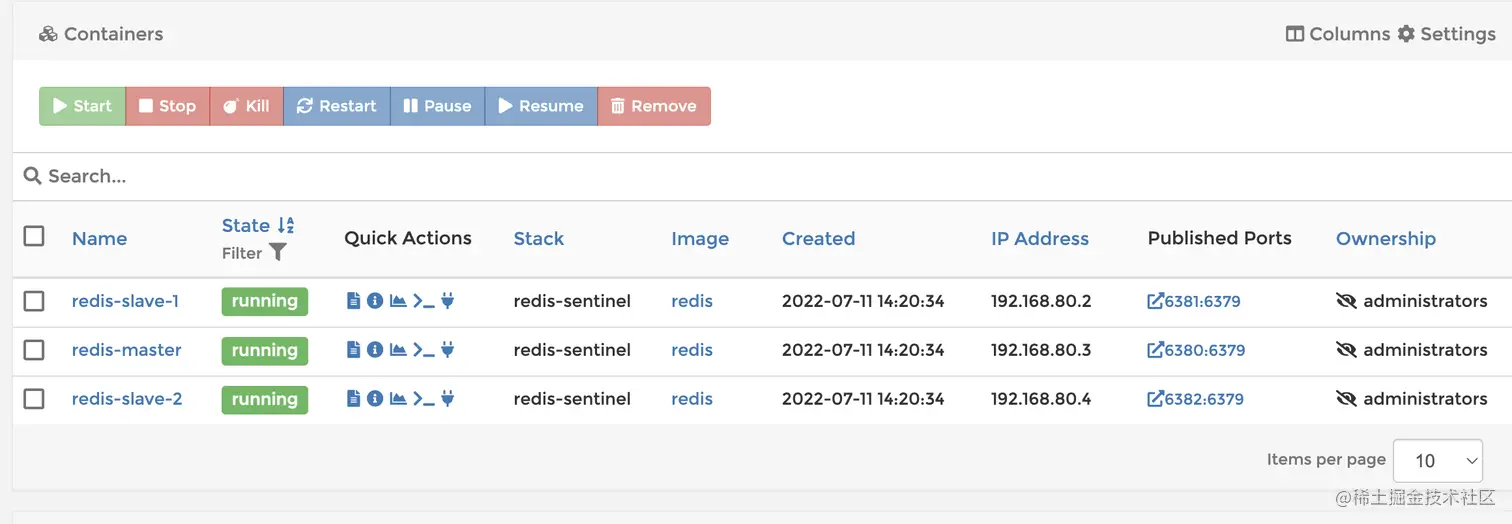This screenshot has height=524, width=1512.
Task: Open exec console icon for redis-slave-1
Action: click(x=424, y=301)
